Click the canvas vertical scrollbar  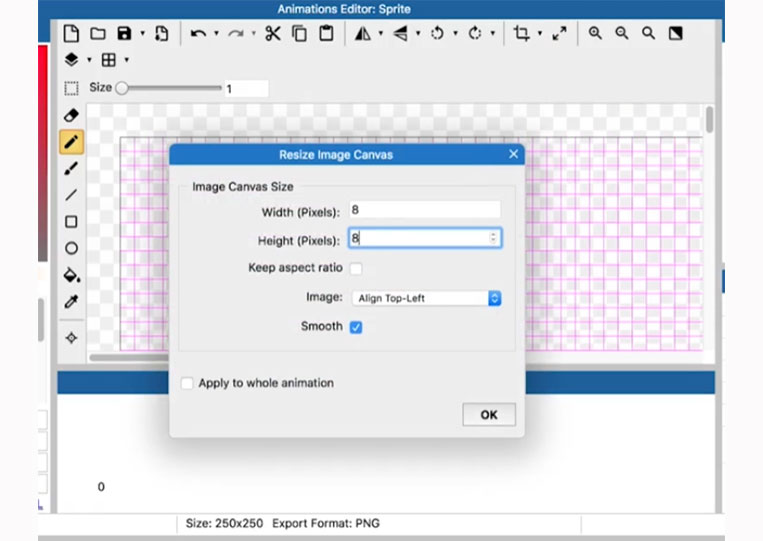[x=709, y=119]
